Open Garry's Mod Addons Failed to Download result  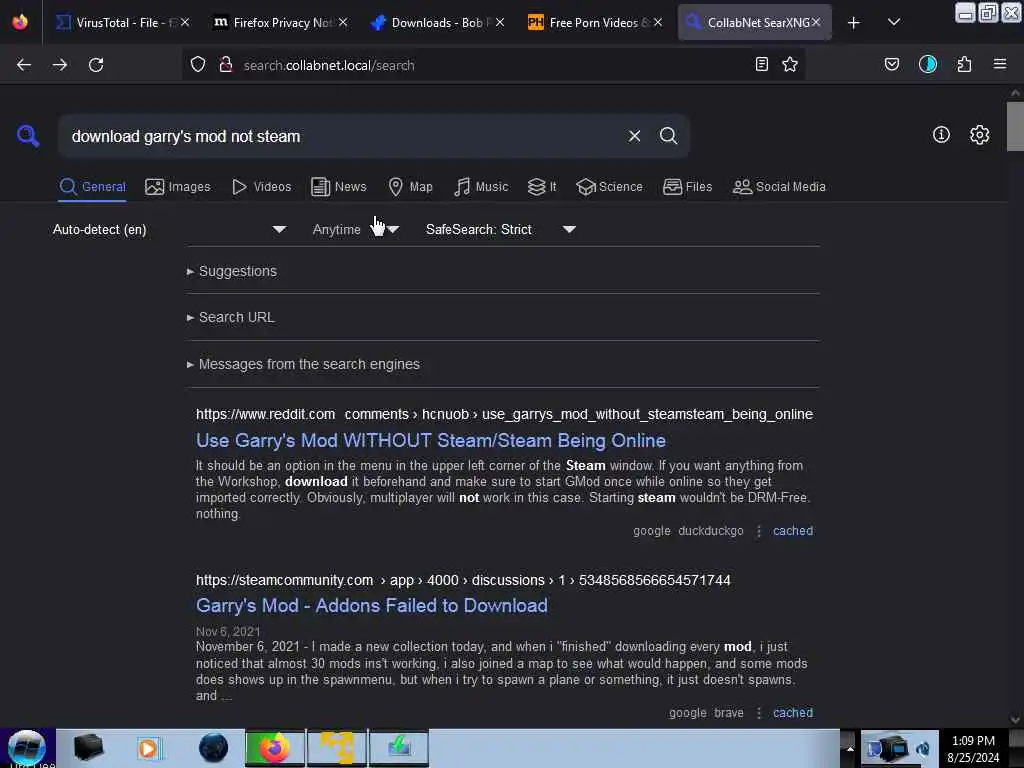coord(372,605)
